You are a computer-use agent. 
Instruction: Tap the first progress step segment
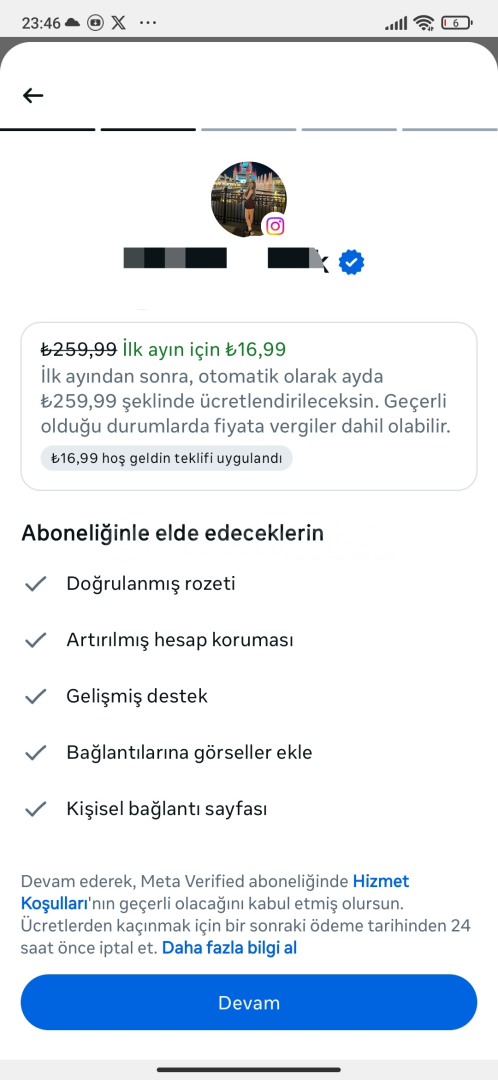click(x=48, y=129)
